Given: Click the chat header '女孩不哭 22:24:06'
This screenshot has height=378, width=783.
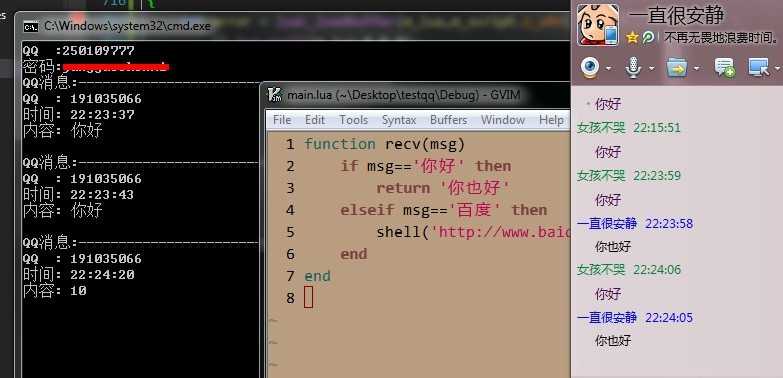Looking at the screenshot, I should [629, 270].
